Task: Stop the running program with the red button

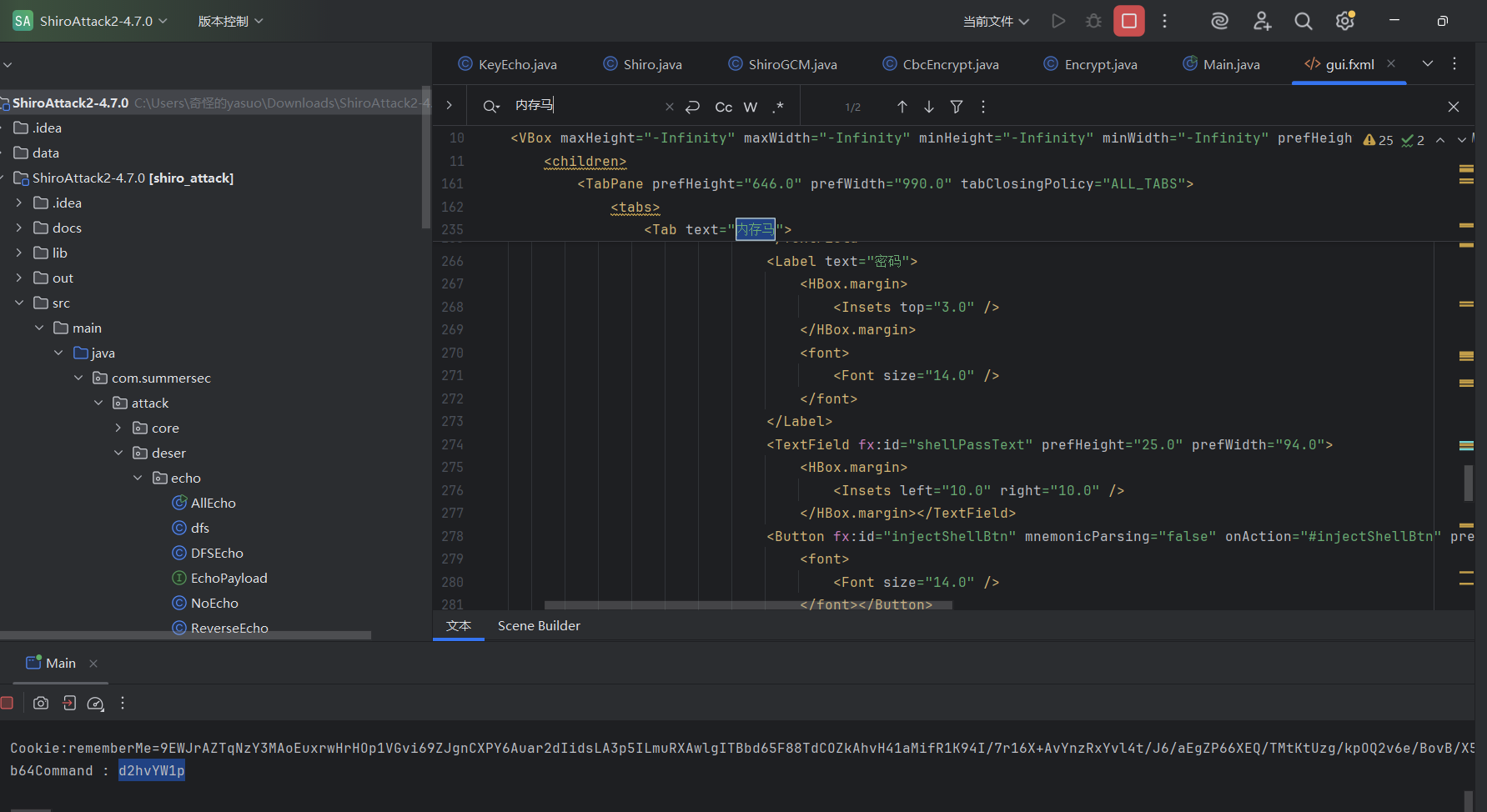Action: (1128, 22)
